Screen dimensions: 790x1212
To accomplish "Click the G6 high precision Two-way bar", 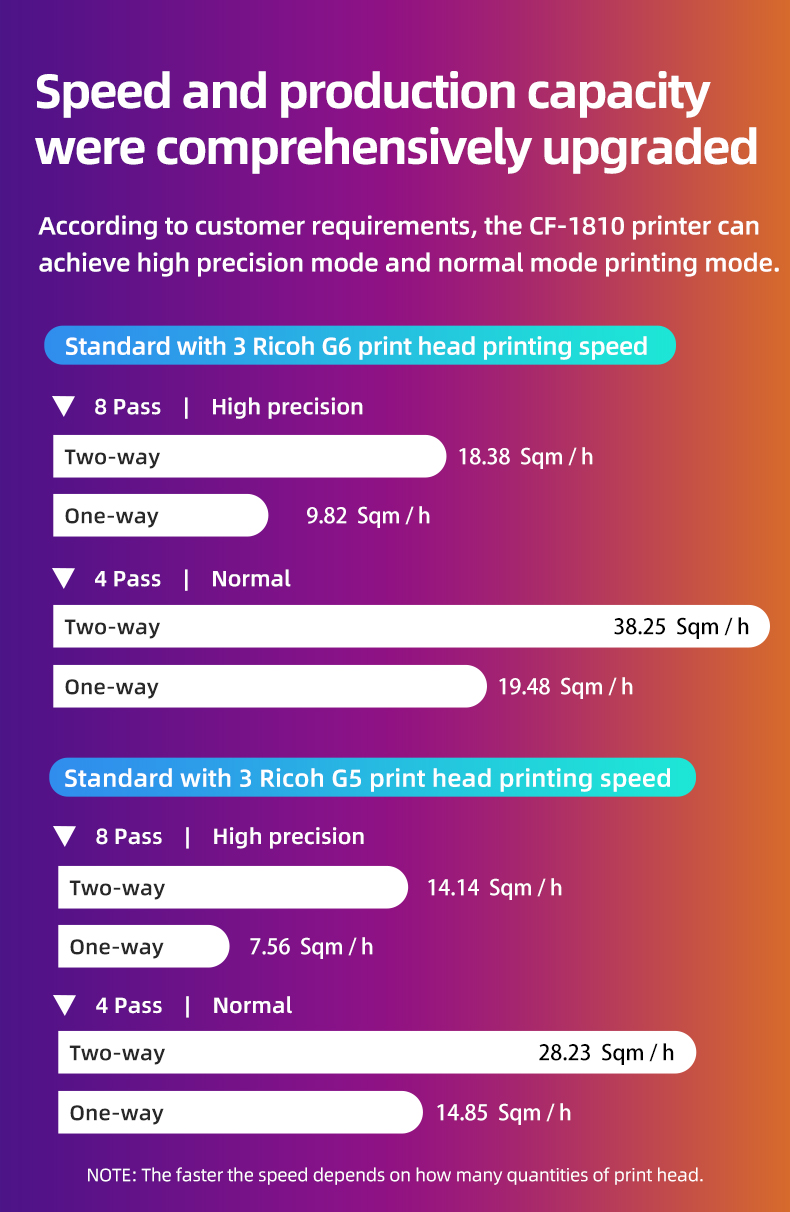I will point(248,457).
